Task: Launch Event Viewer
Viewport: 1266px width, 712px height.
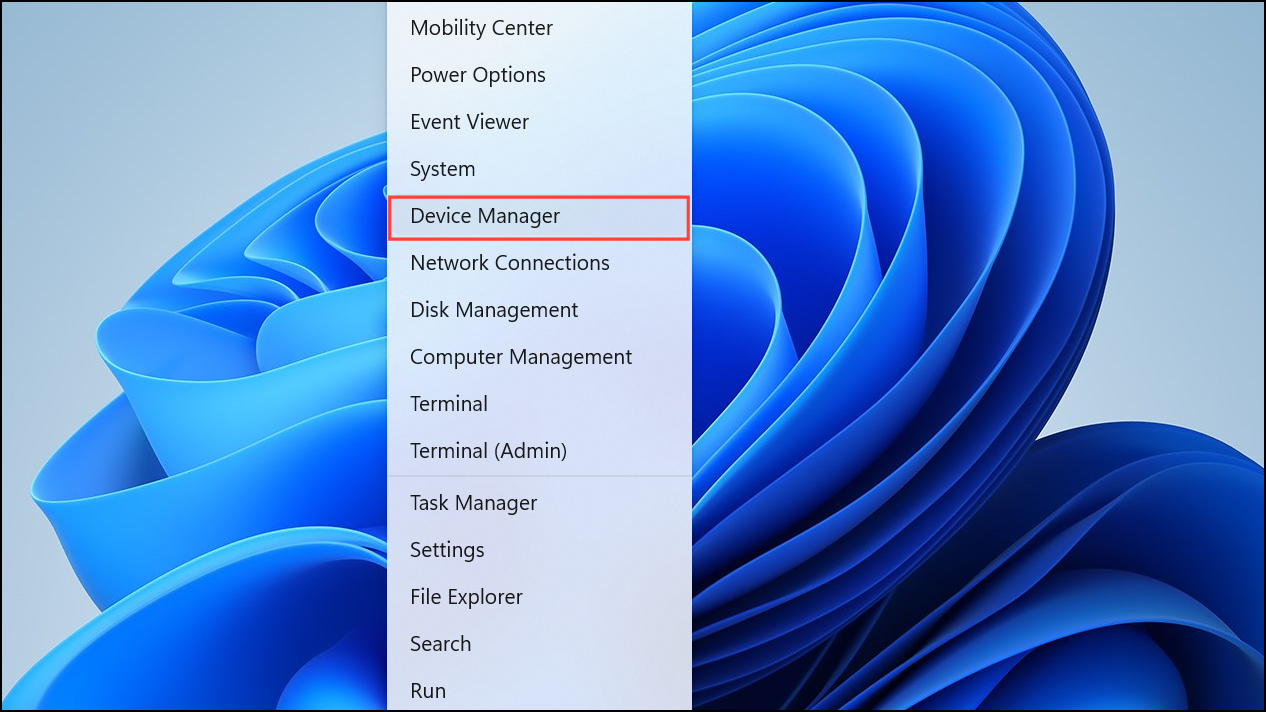Action: tap(539, 122)
